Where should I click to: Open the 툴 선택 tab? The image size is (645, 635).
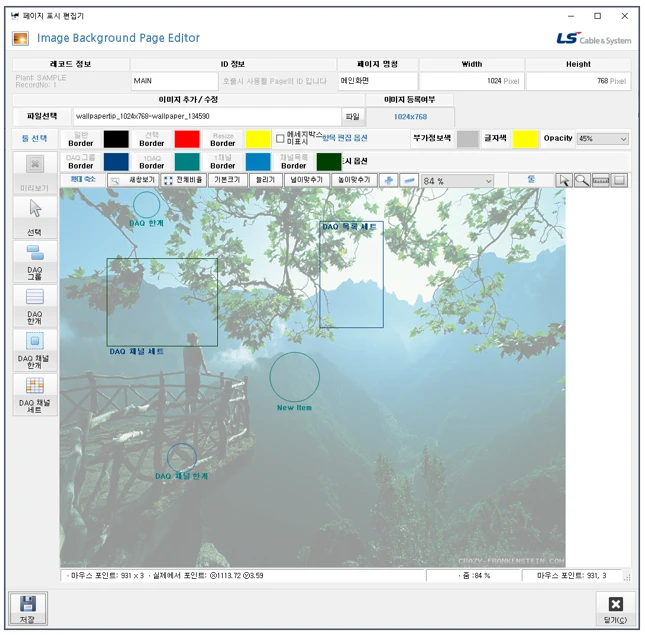coord(35,139)
